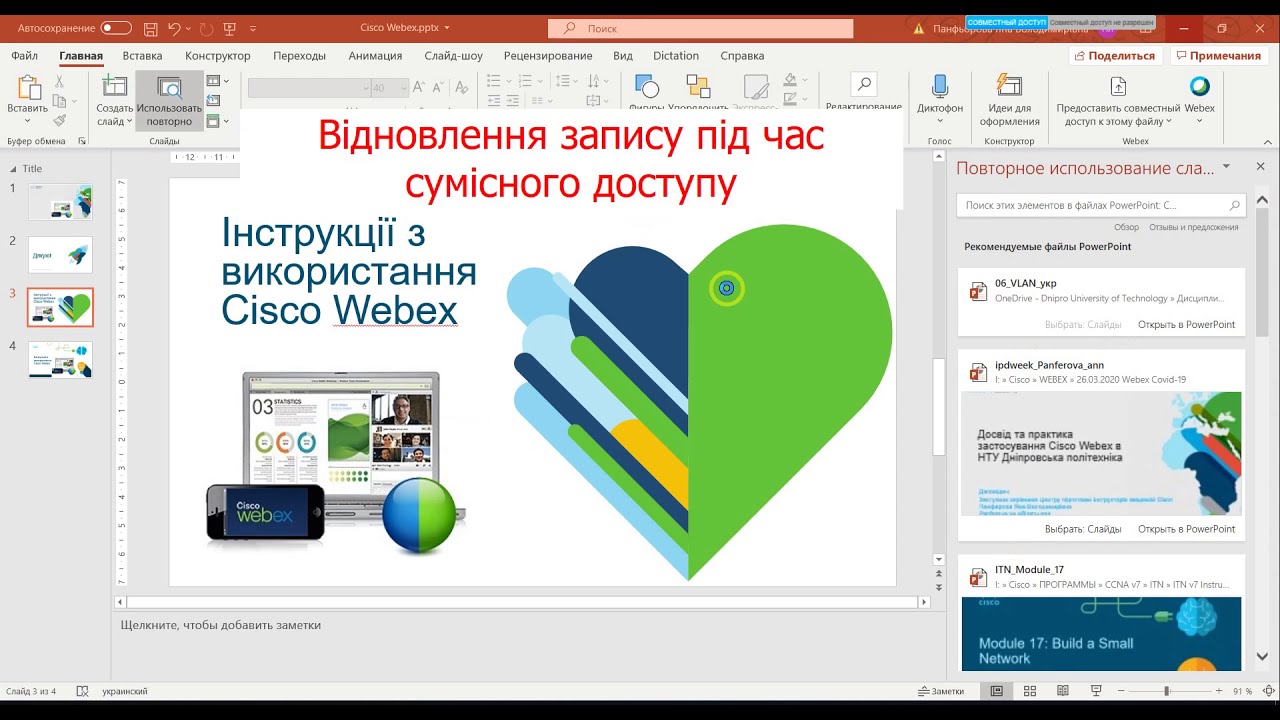1280x720 pixels.
Task: Click Выбрать: Слайды for ipdweek_Panferova_ann
Action: 1083,529
